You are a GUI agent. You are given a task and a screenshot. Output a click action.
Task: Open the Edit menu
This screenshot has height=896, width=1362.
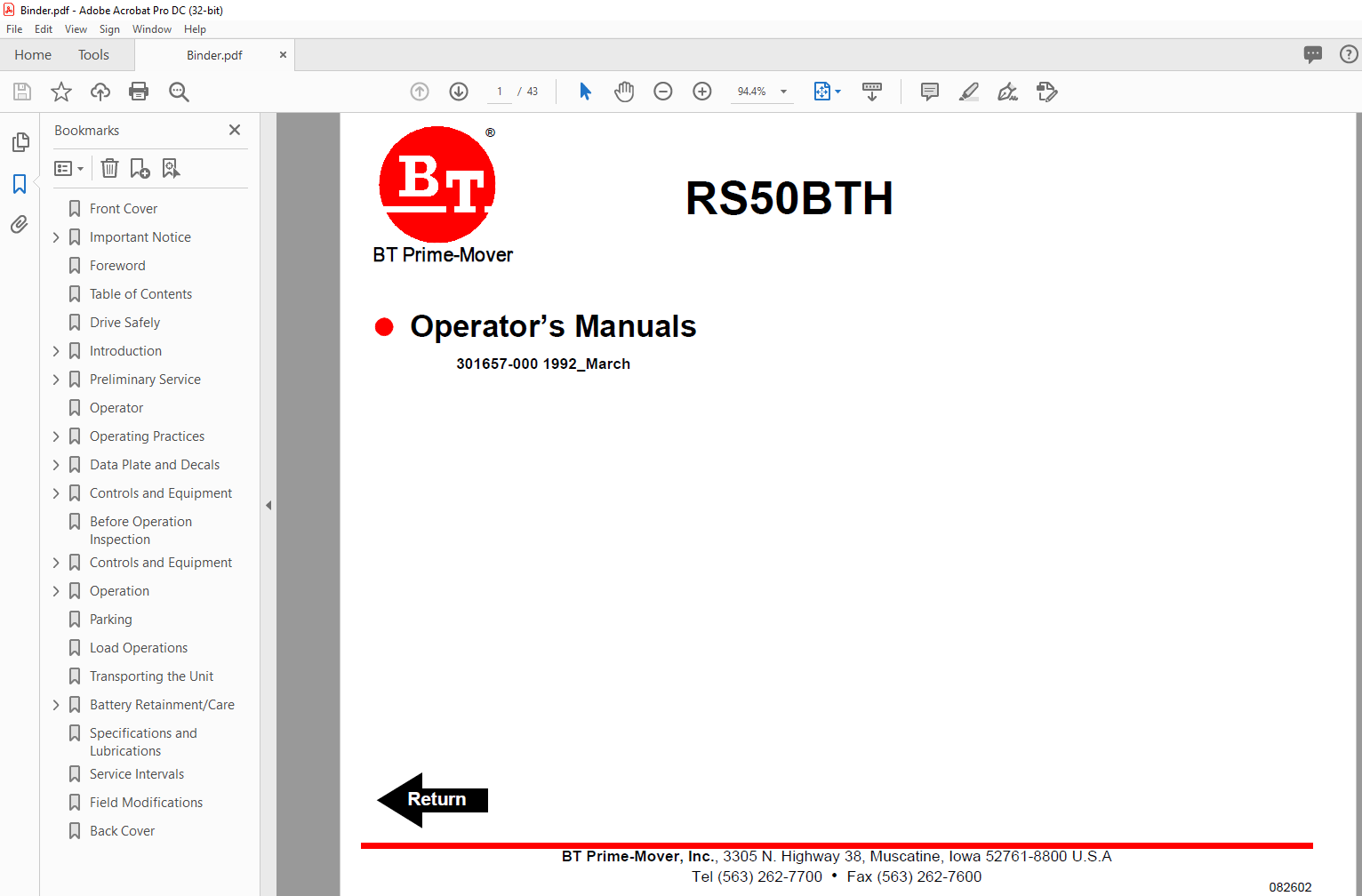(44, 29)
